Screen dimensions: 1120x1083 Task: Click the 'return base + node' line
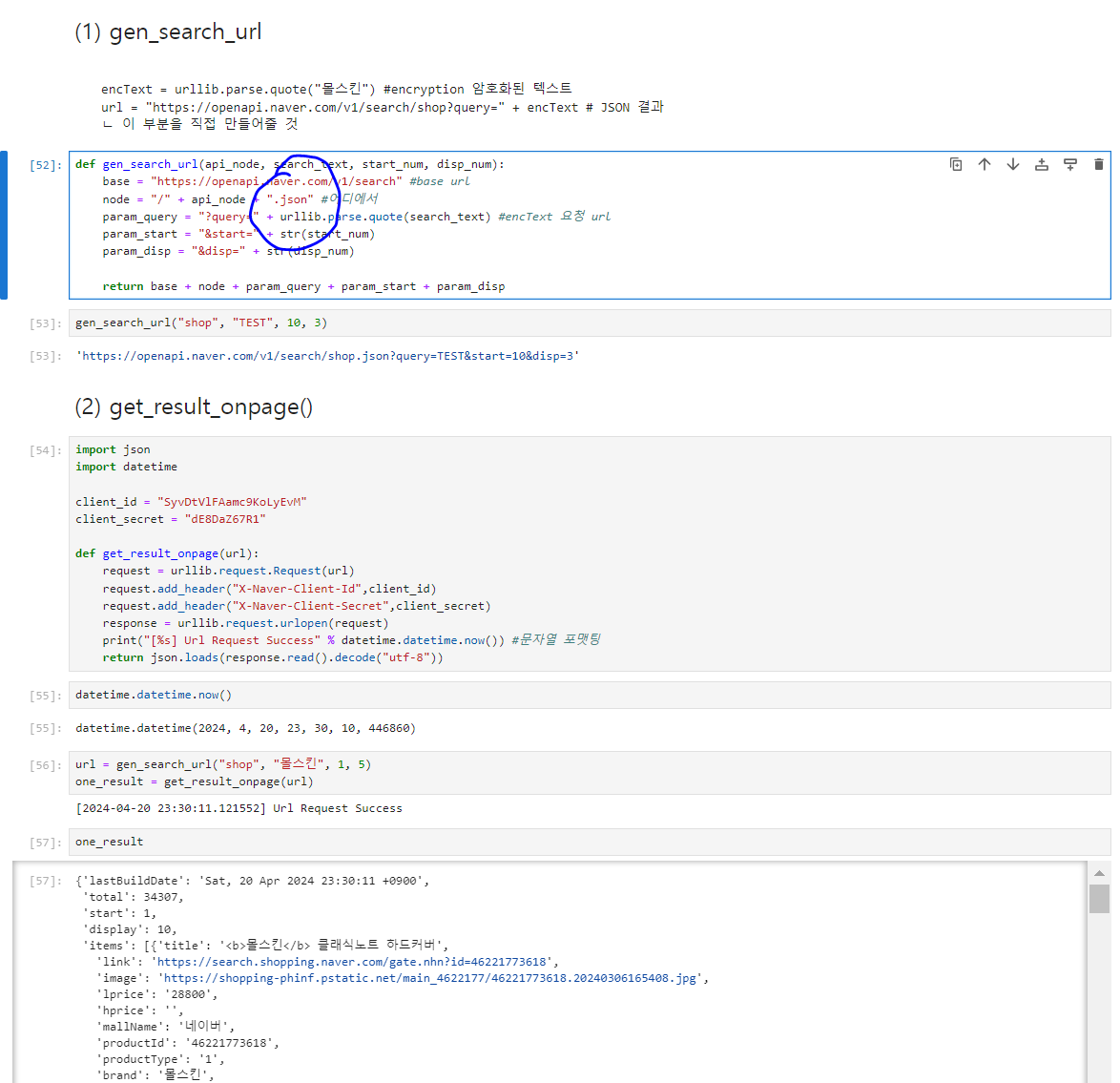[303, 286]
